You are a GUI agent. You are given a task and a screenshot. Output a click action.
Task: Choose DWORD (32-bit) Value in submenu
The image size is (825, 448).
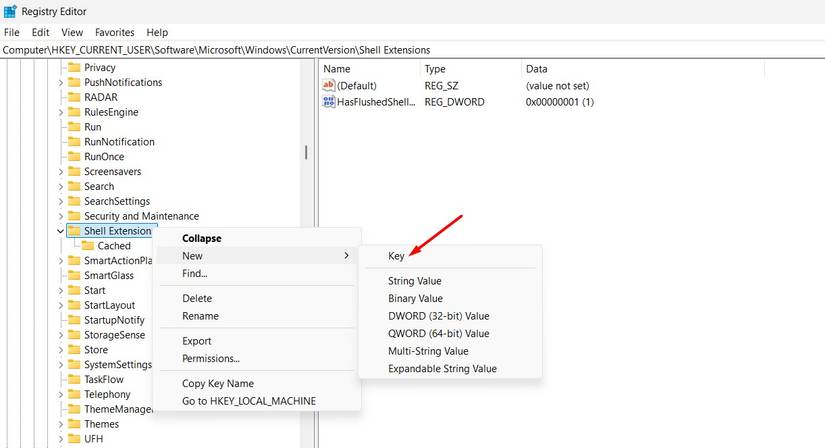[450, 316]
